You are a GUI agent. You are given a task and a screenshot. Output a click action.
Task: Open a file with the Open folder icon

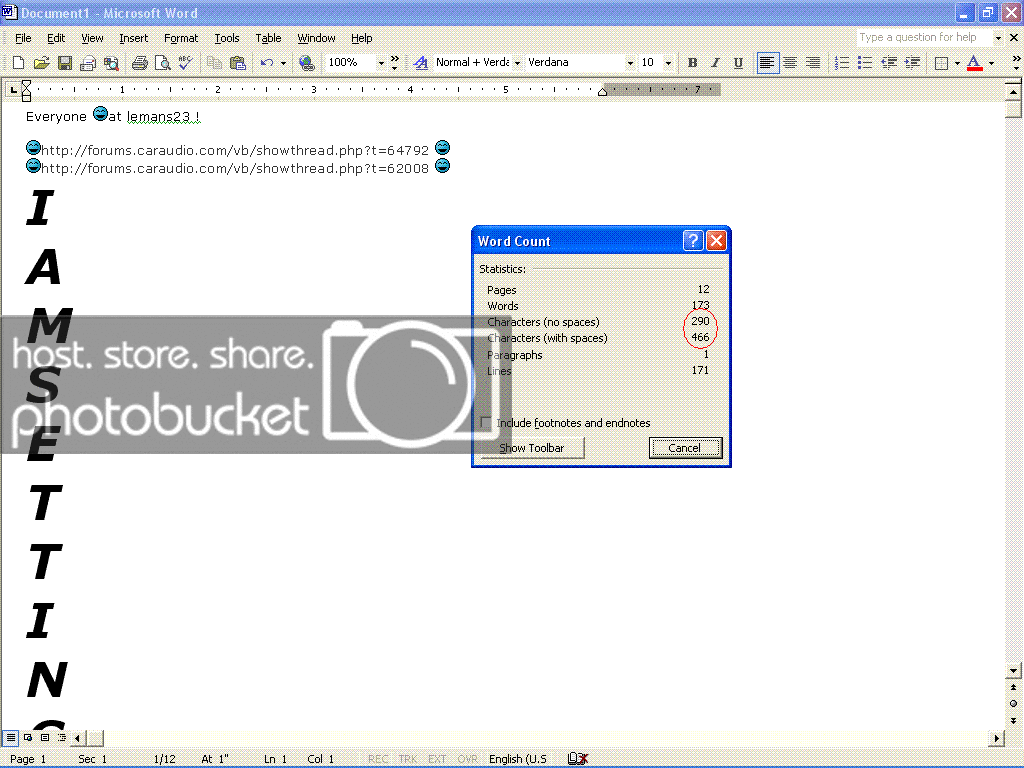point(41,63)
